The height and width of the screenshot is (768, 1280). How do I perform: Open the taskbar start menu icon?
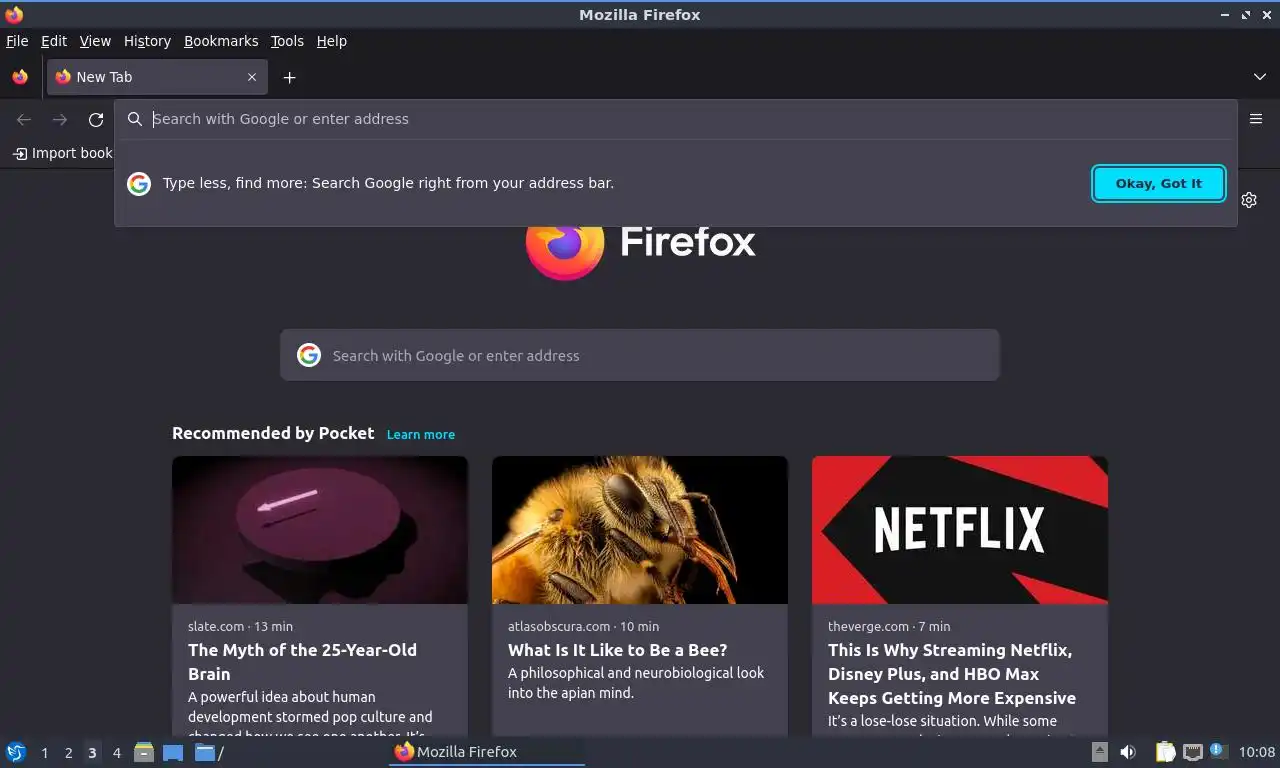tap(16, 752)
